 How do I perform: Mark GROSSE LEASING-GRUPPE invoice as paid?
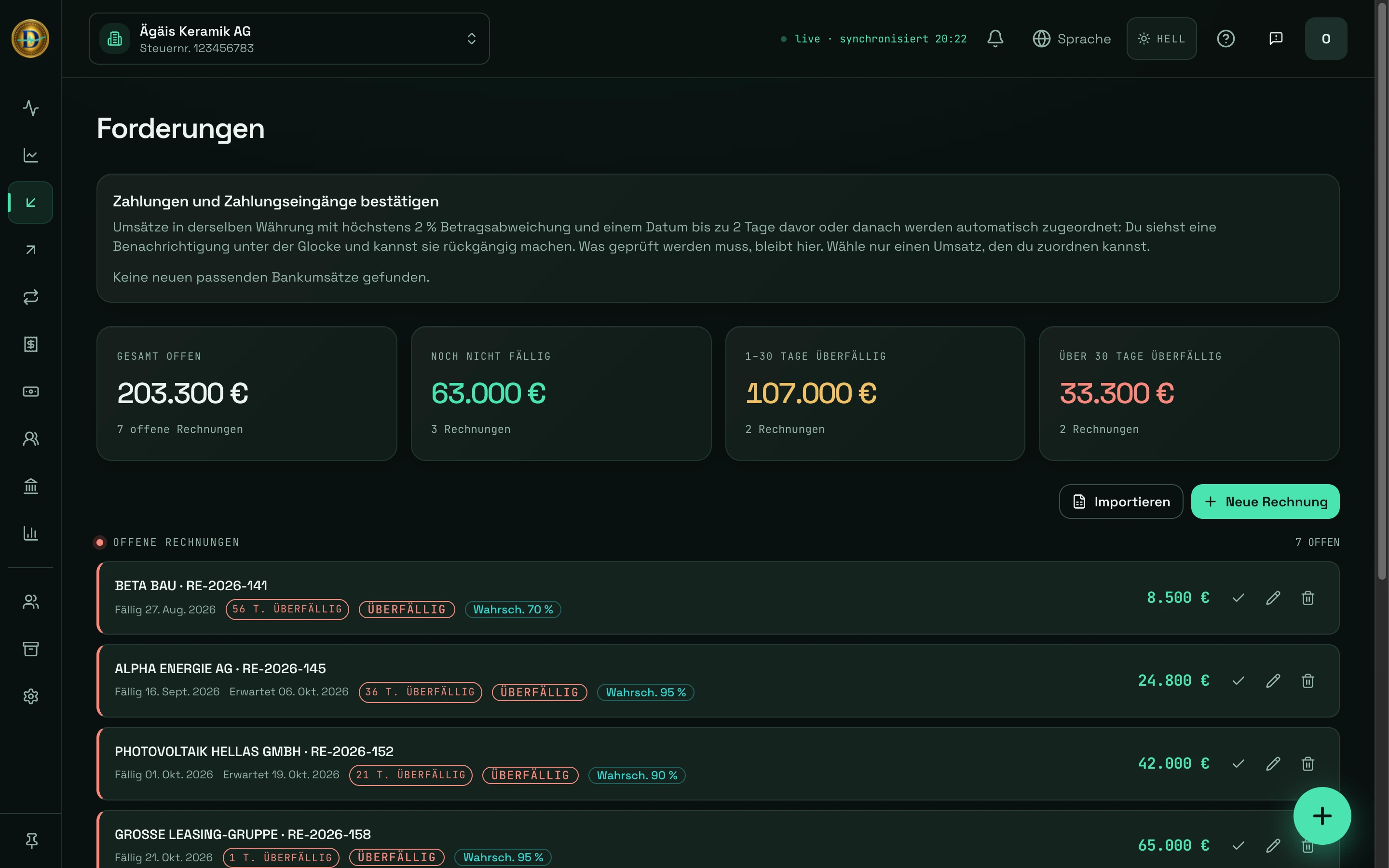click(x=1239, y=846)
